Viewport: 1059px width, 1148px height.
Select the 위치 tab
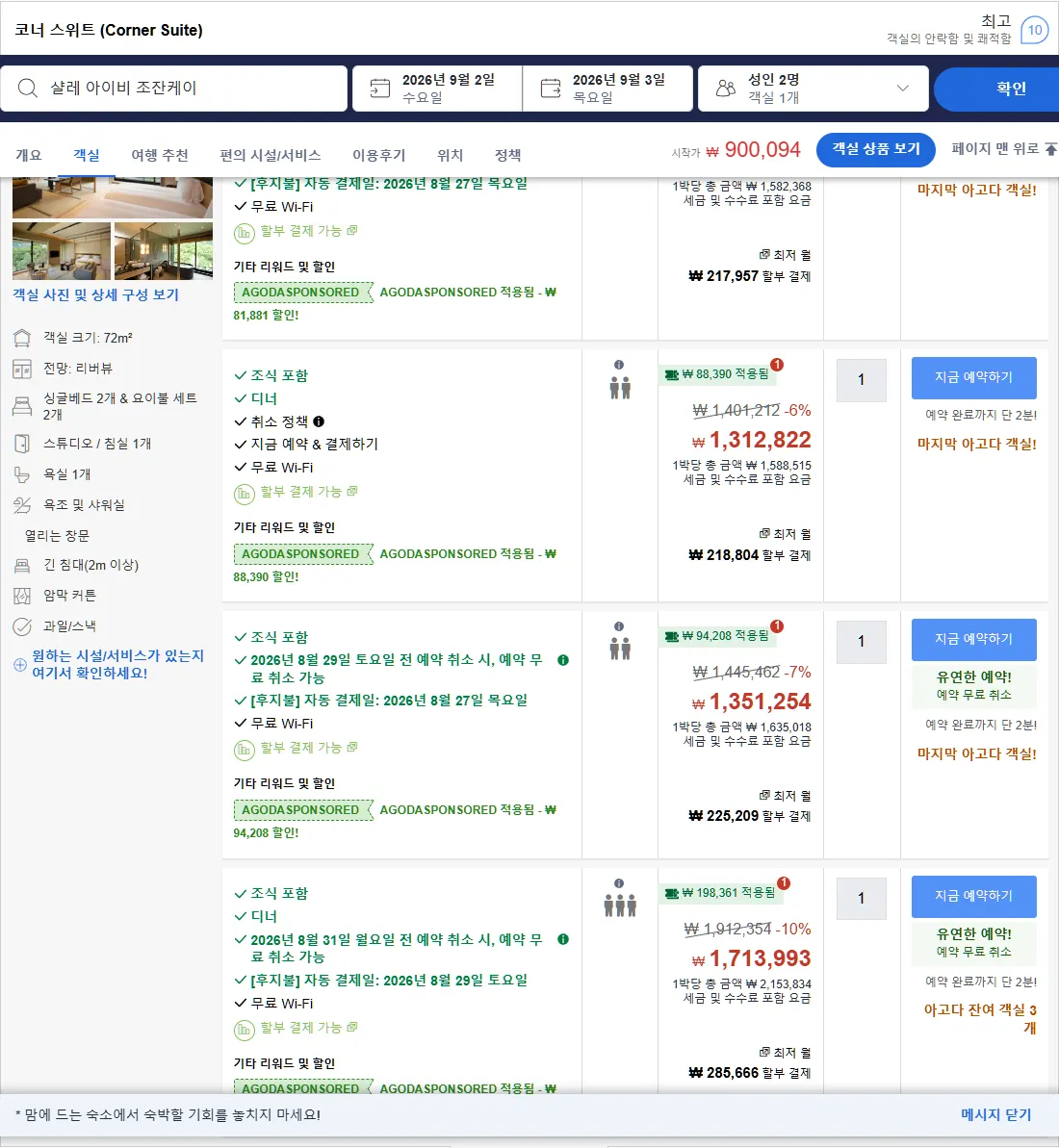click(x=450, y=155)
